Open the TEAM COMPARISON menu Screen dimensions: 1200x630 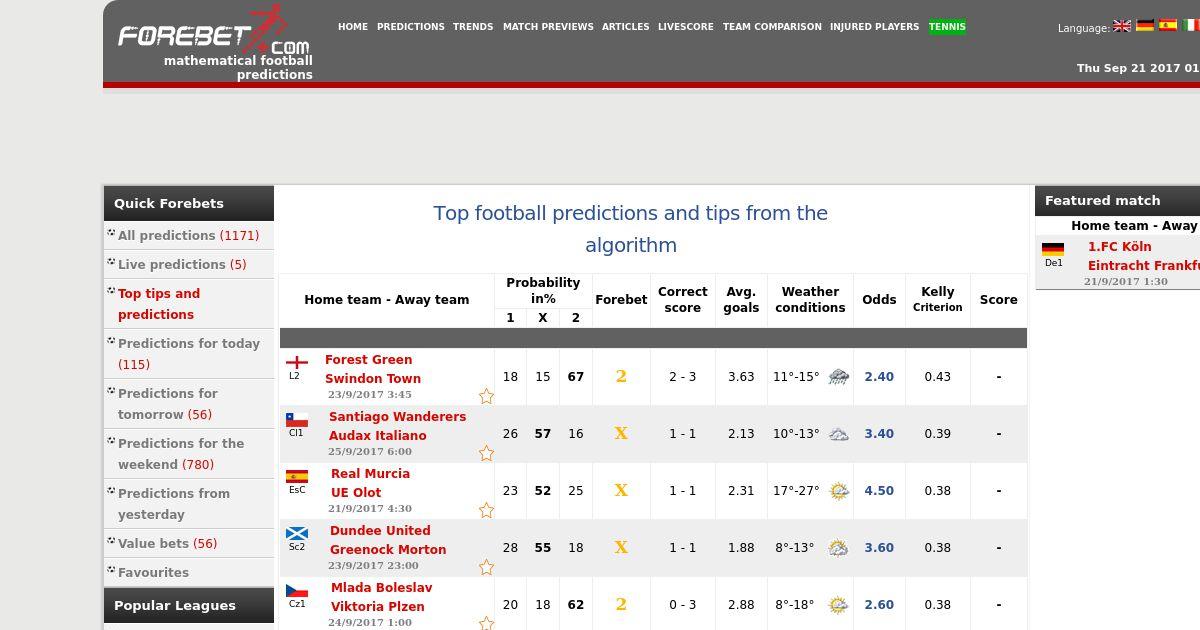click(x=772, y=27)
